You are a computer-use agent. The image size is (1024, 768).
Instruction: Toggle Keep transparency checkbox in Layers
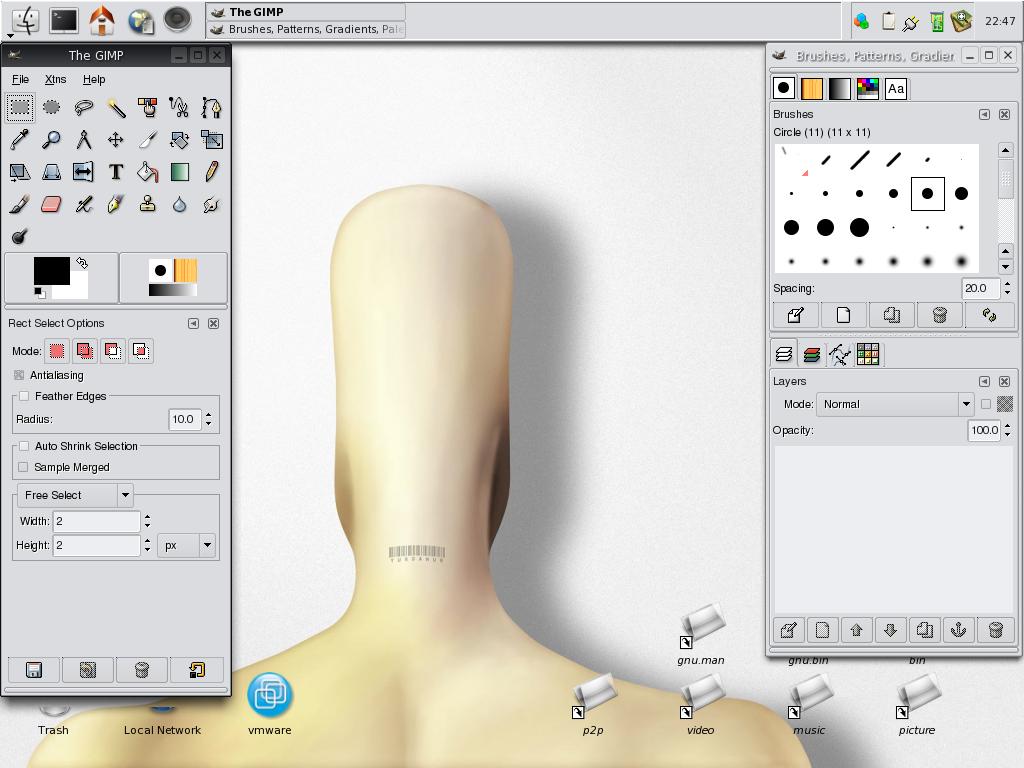986,404
